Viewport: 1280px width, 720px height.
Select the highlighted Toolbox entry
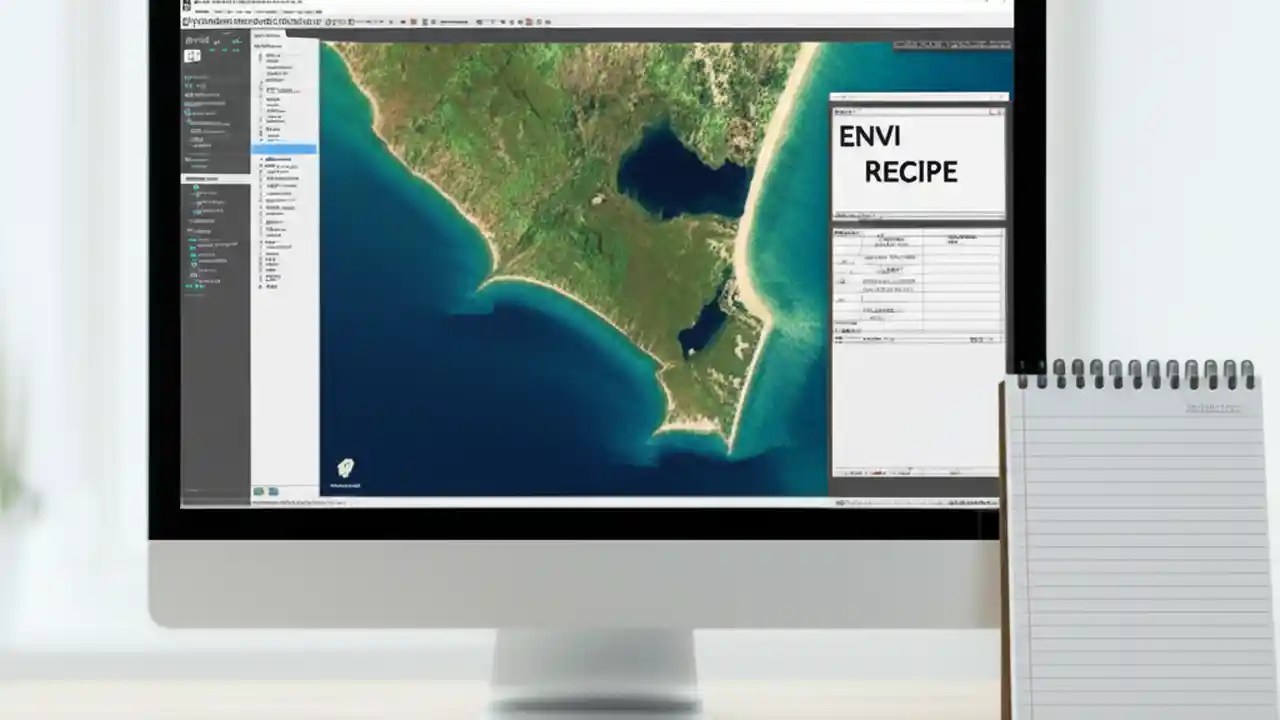285,148
